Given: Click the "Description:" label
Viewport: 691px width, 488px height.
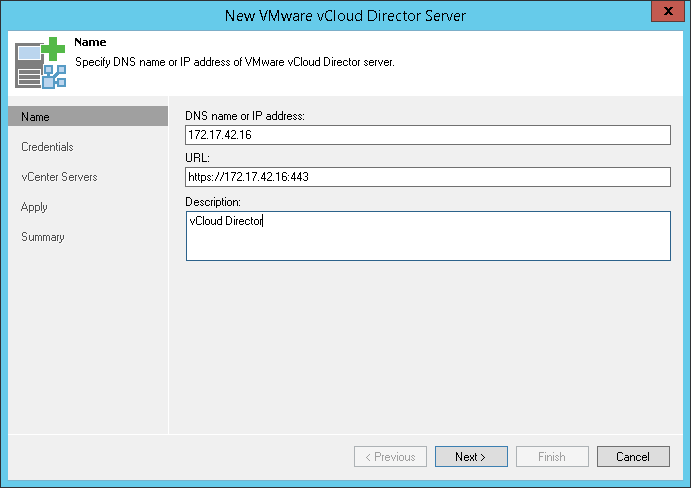Looking at the screenshot, I should pos(214,201).
